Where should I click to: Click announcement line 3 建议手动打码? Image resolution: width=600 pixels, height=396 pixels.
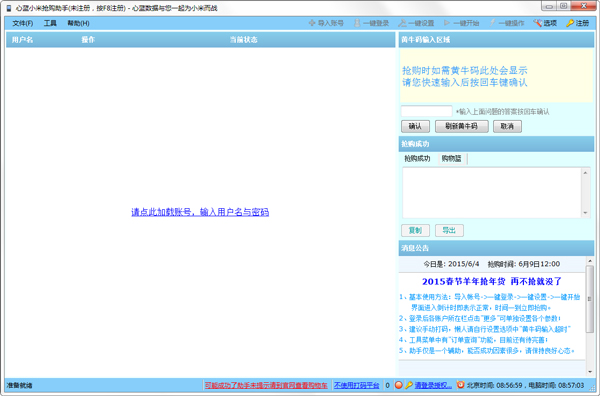coord(485,329)
